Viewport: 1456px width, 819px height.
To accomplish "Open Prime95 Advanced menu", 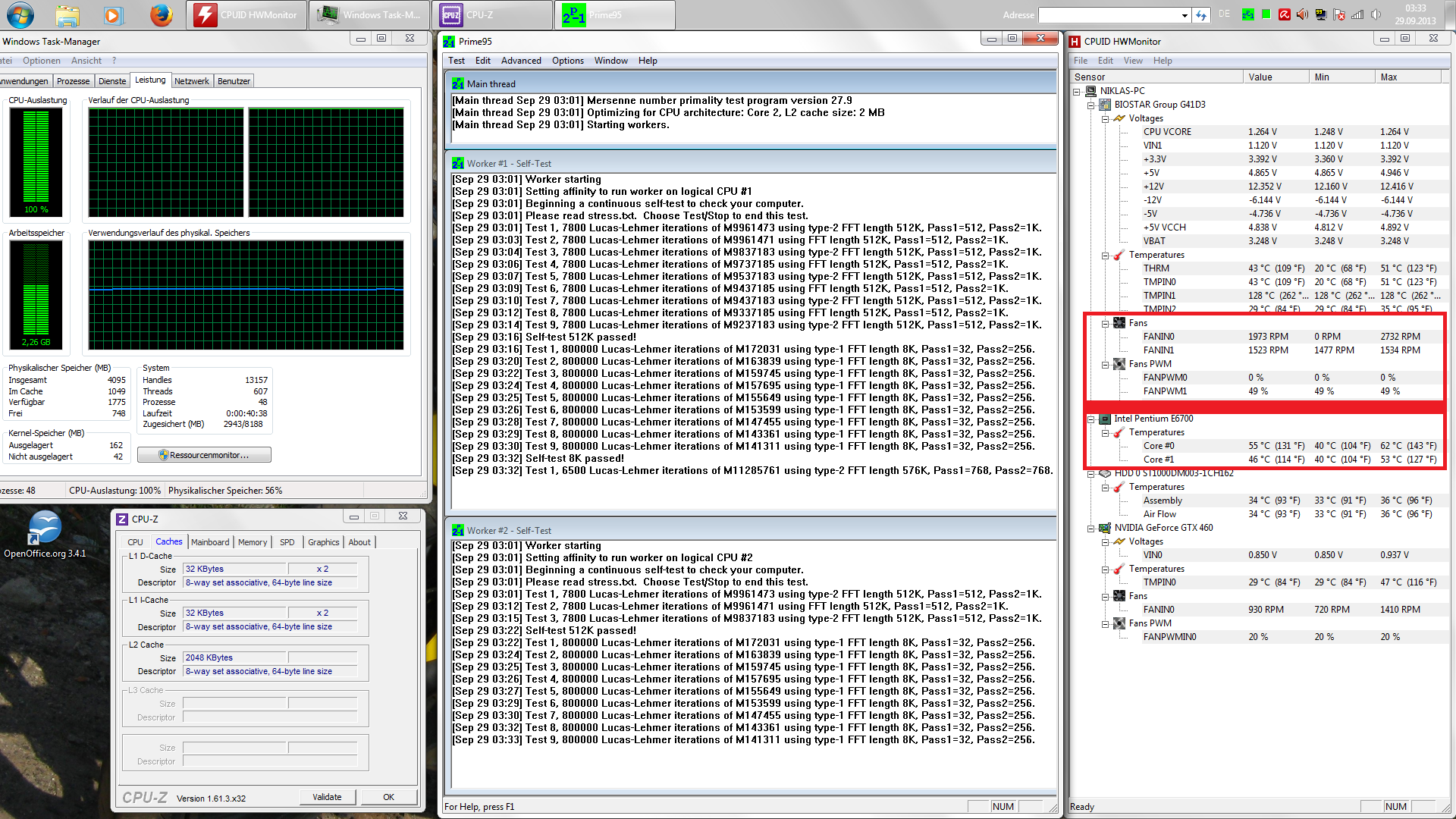I will pyautogui.click(x=521, y=61).
